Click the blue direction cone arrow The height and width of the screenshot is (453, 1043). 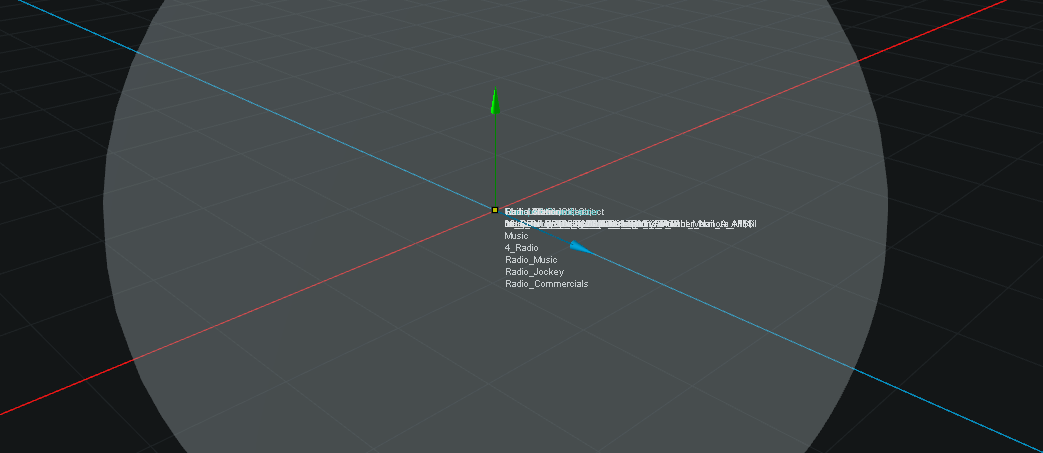click(581, 247)
